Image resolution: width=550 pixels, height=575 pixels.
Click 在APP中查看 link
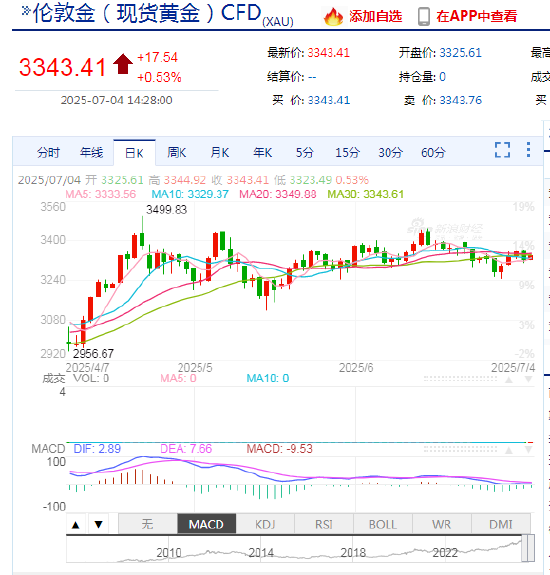tap(477, 17)
